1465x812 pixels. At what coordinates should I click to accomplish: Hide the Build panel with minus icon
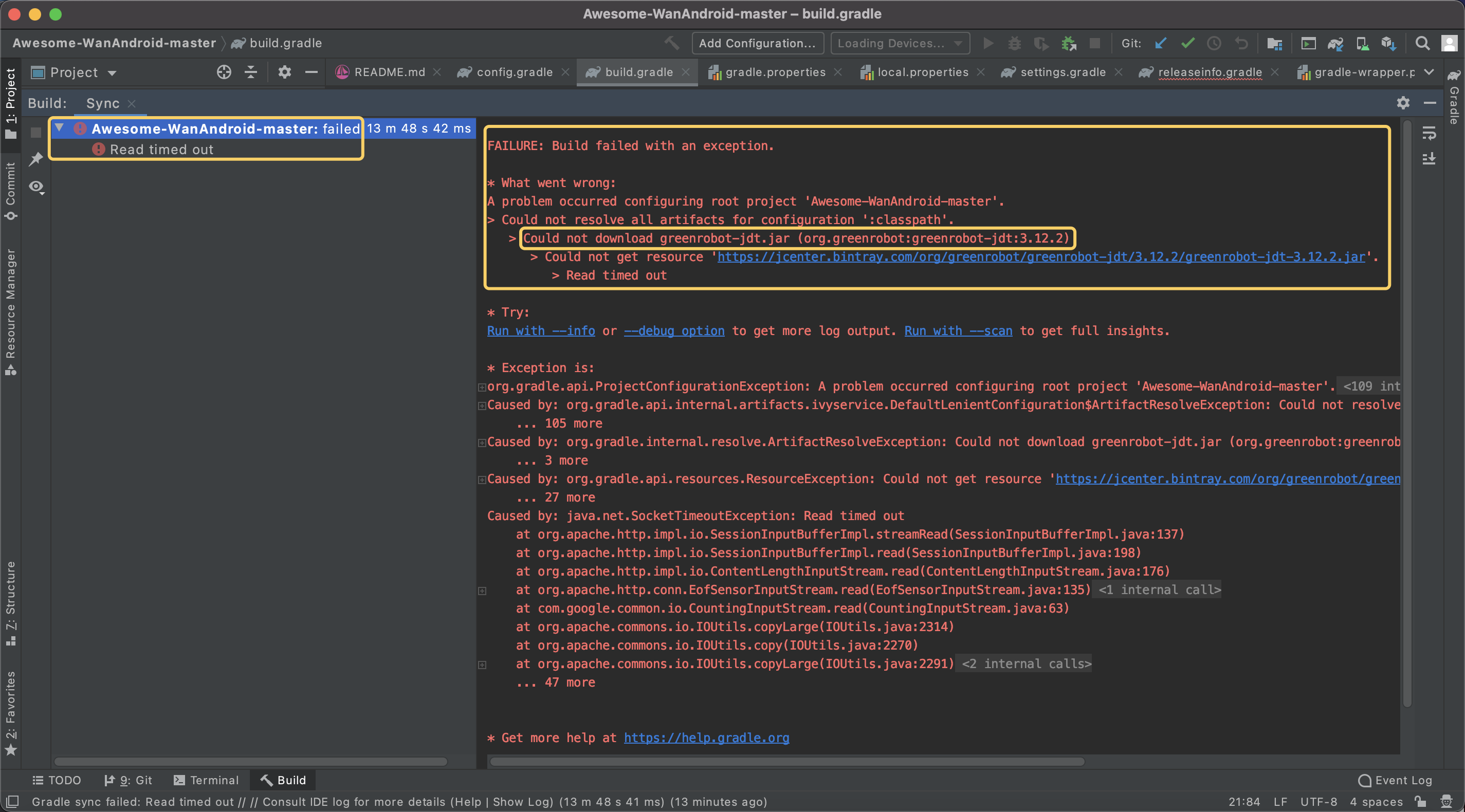[x=1430, y=103]
